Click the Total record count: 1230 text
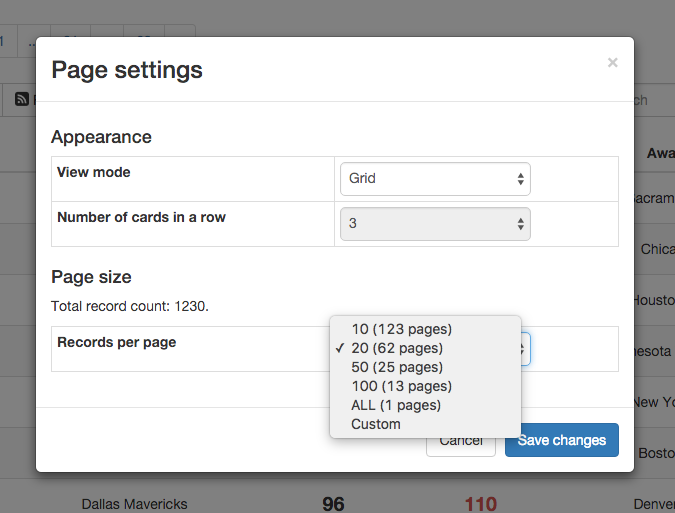This screenshot has width=675, height=513. [x=130, y=306]
